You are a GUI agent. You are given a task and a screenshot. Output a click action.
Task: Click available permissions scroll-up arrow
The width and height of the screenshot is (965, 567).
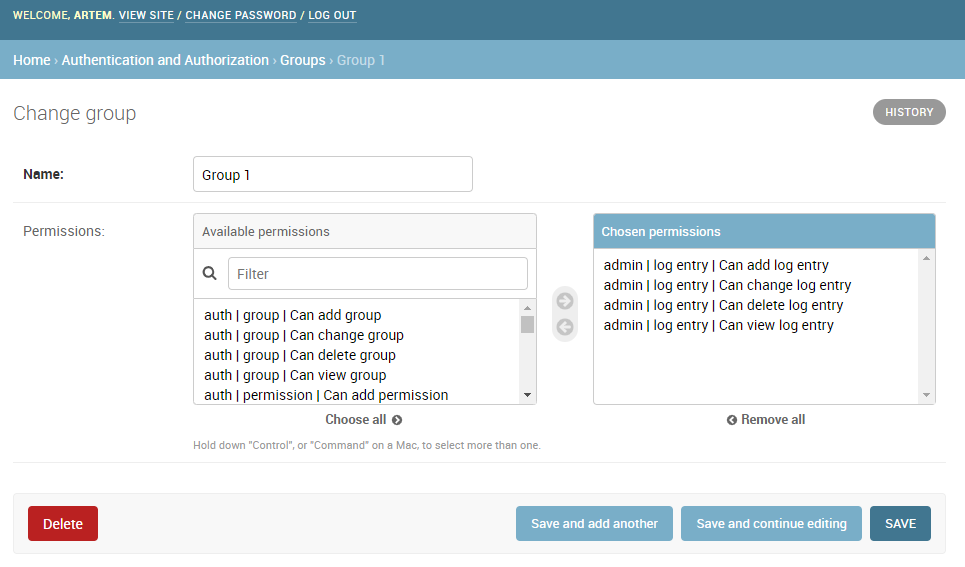[x=527, y=308]
